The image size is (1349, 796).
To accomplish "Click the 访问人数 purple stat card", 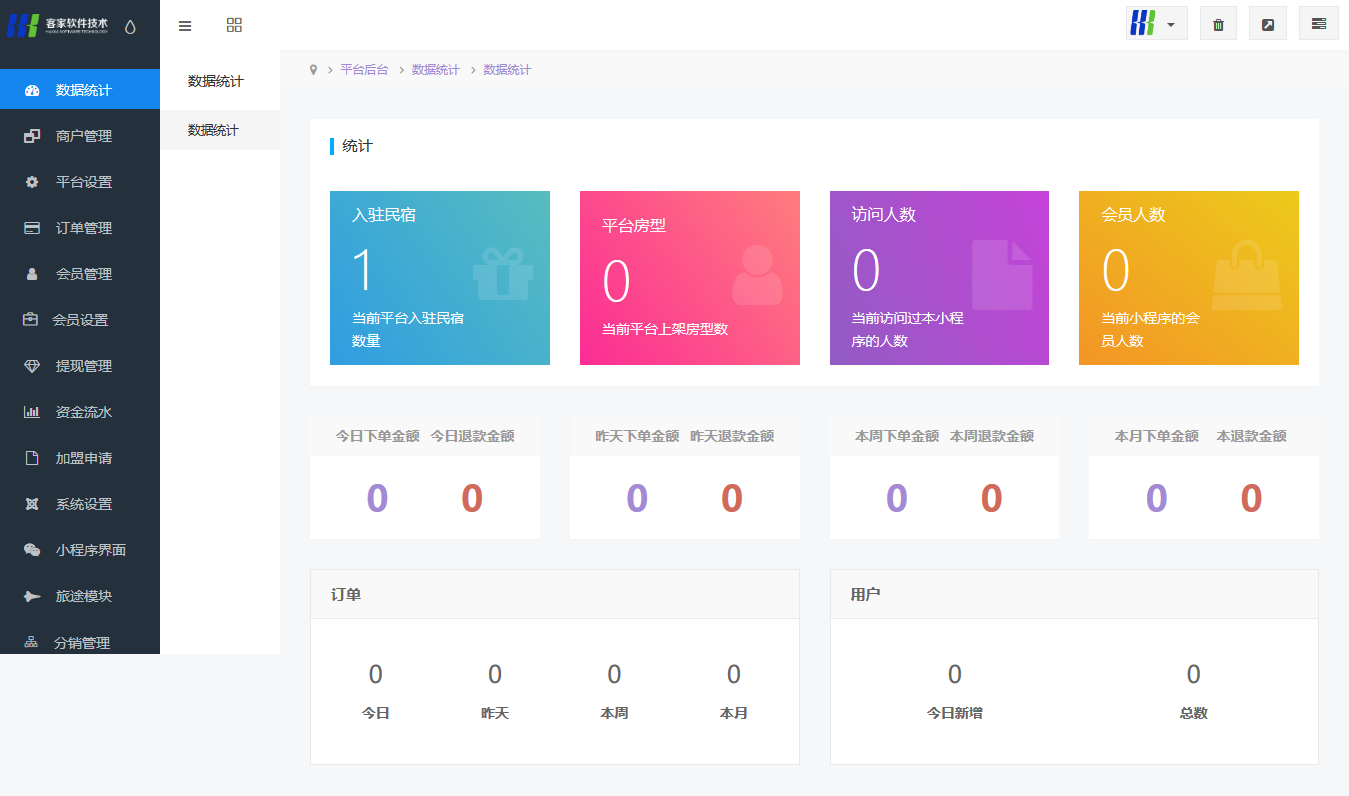I will [x=939, y=278].
